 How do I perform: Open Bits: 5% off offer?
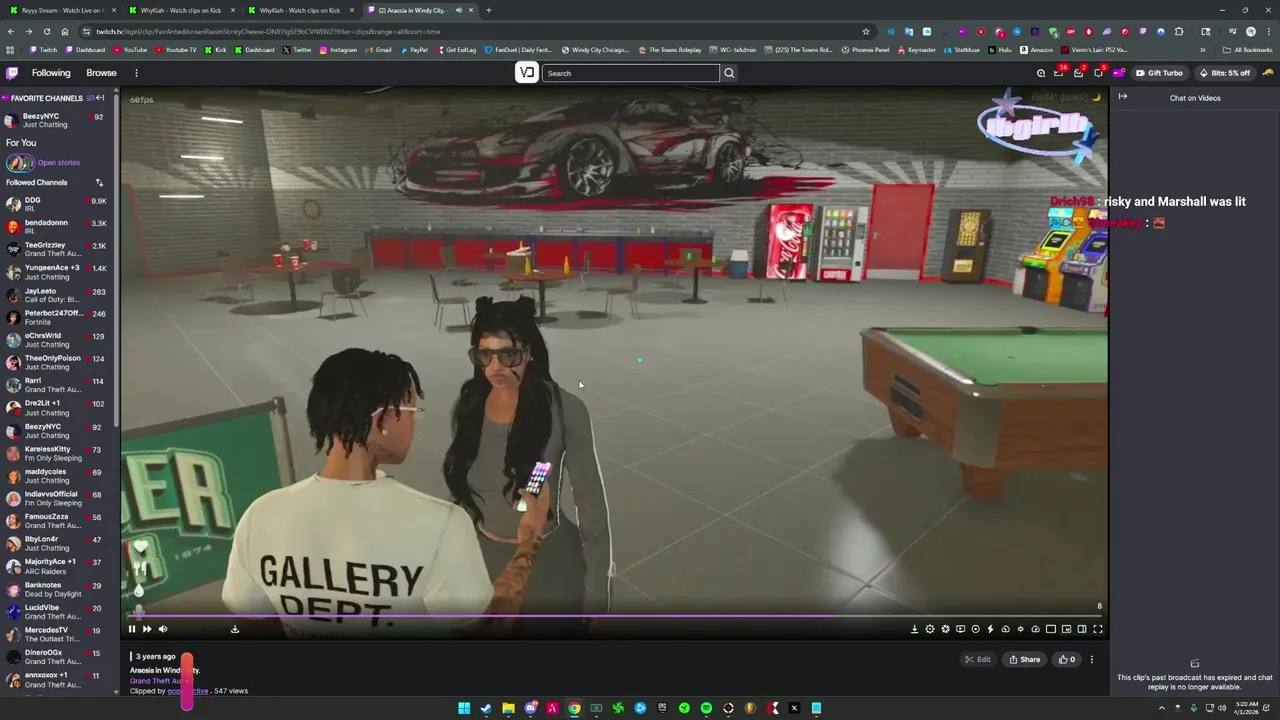tap(1224, 73)
